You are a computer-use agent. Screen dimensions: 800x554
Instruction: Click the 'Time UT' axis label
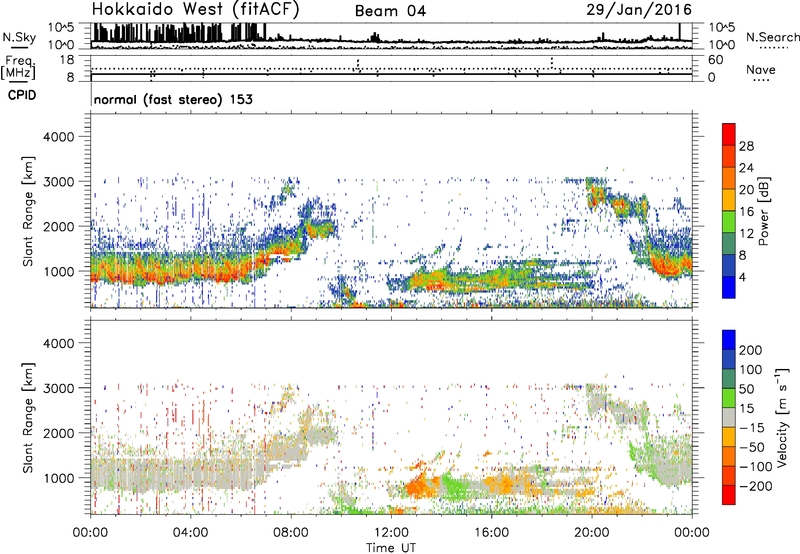click(391, 547)
